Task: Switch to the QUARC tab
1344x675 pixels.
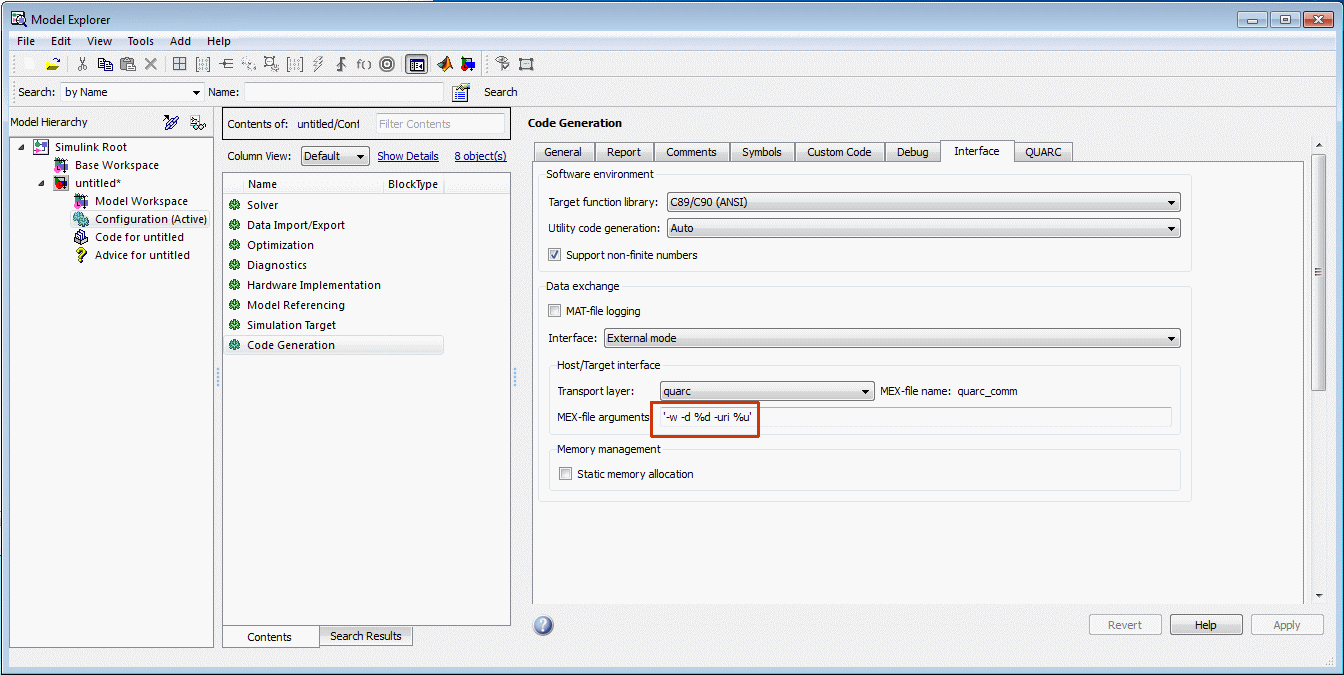Action: [1043, 152]
